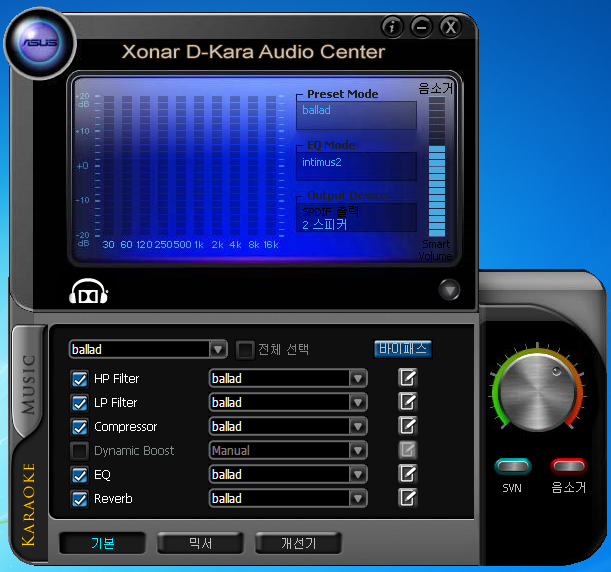Open the HP Filter preset dropdown

[x=288, y=378]
